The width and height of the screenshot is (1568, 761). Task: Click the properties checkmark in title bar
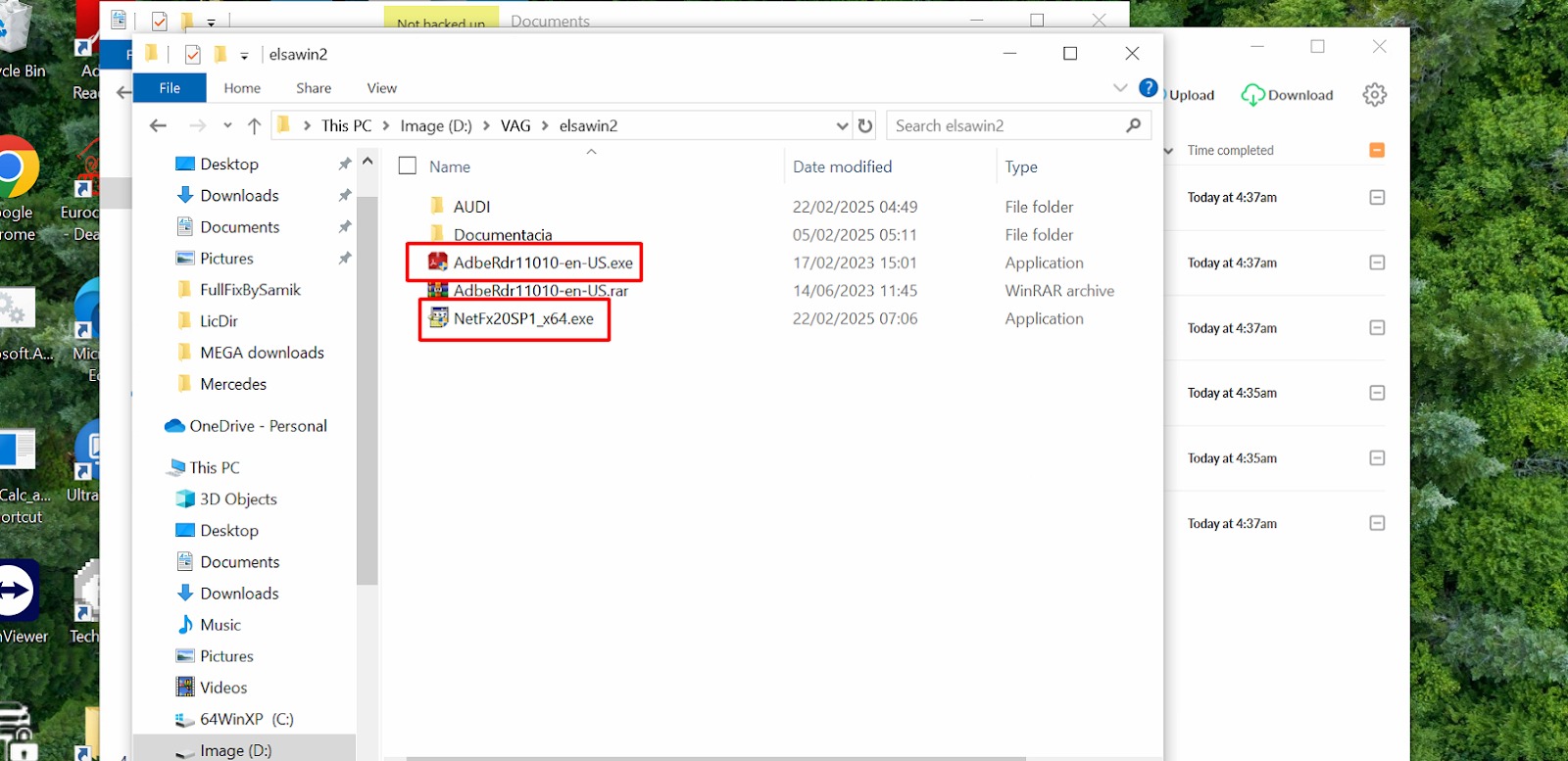pos(193,55)
